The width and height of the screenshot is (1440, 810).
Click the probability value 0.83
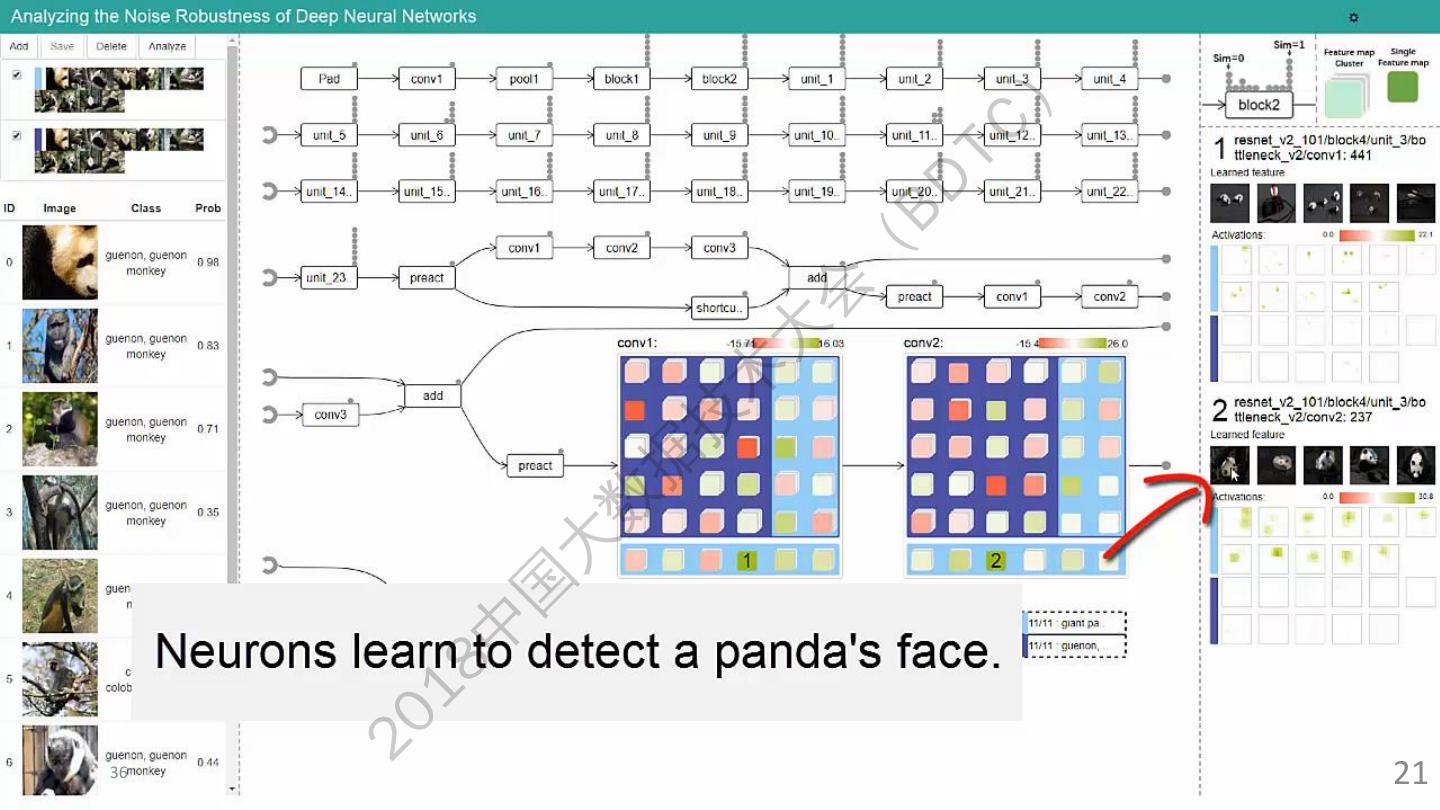pos(208,346)
